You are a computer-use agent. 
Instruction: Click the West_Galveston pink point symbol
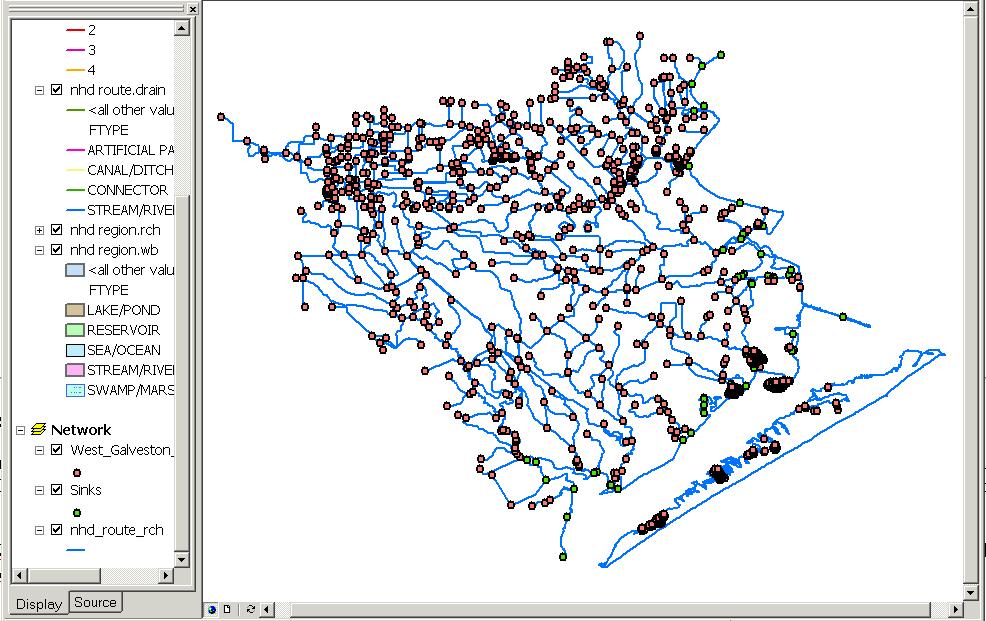pyautogui.click(x=77, y=472)
